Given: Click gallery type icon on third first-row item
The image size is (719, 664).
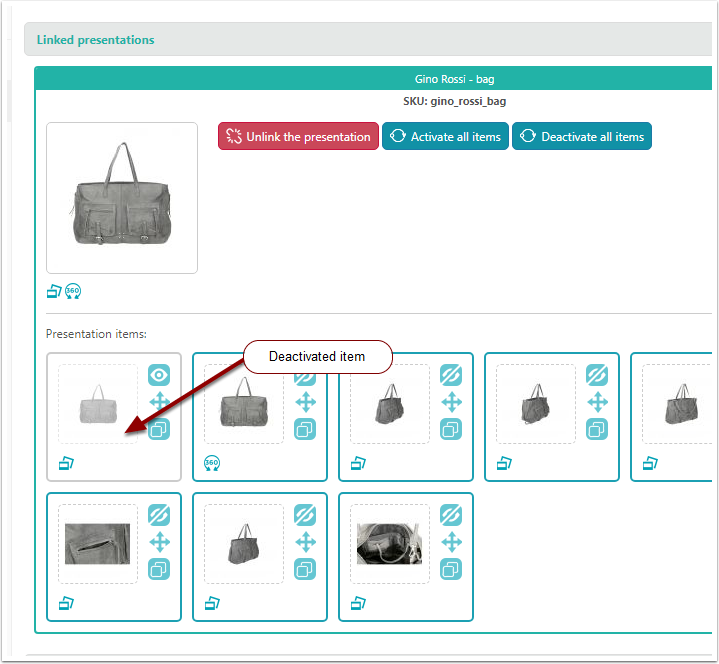Looking at the screenshot, I should 358,463.
